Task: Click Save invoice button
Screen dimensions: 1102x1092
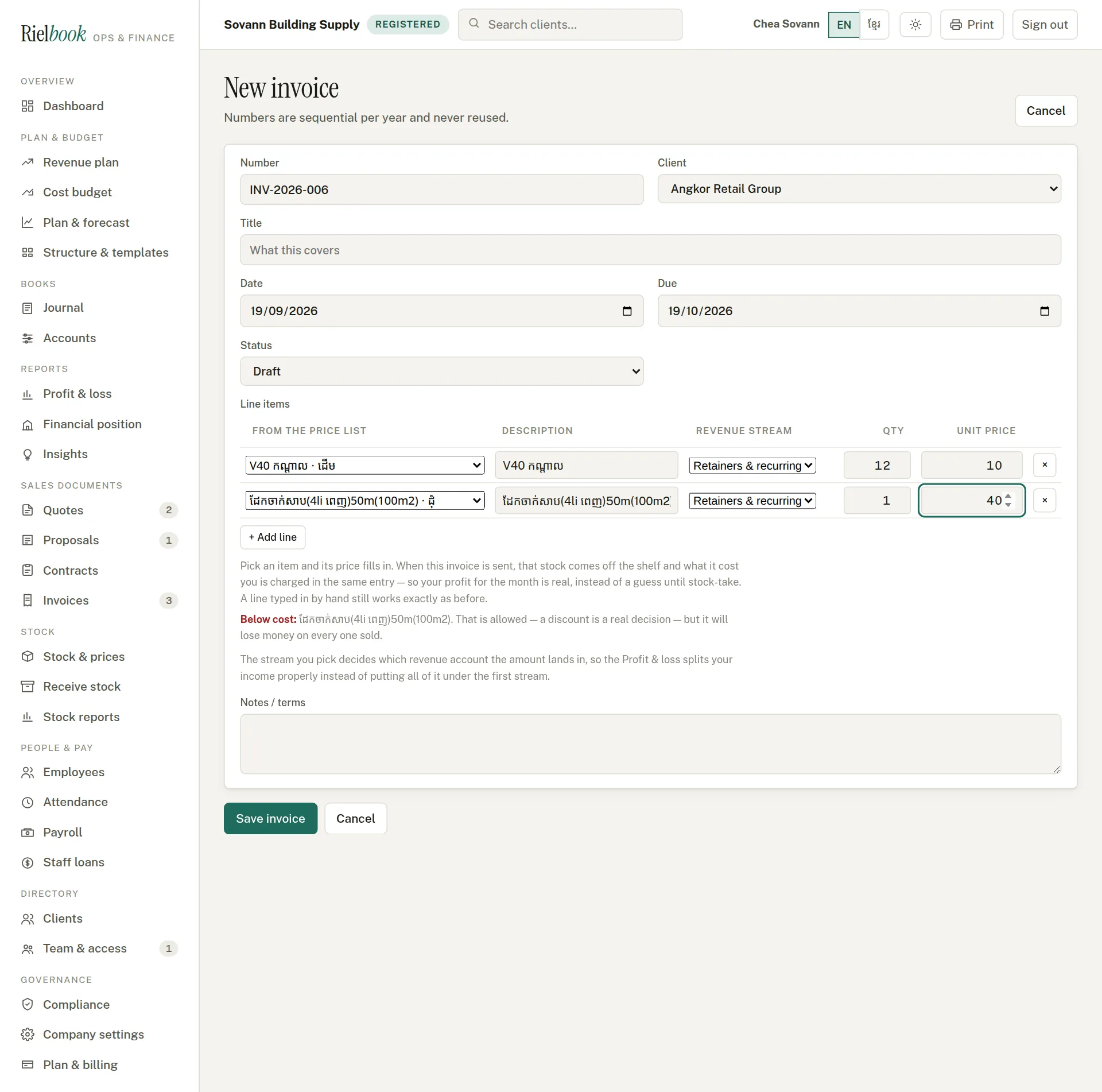Action: [x=270, y=819]
